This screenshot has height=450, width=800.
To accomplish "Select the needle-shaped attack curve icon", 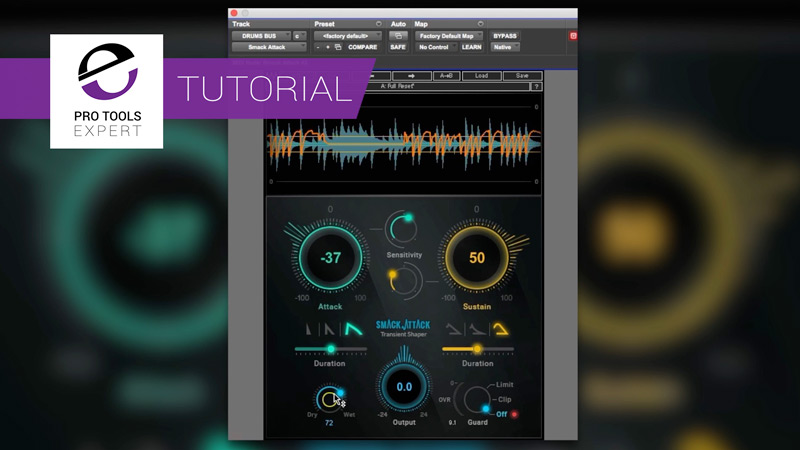I will tap(309, 329).
